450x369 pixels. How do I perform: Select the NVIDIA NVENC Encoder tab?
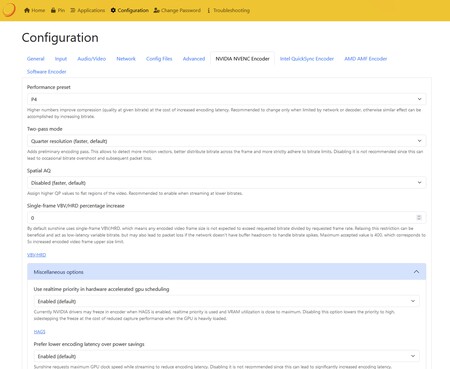[242, 59]
